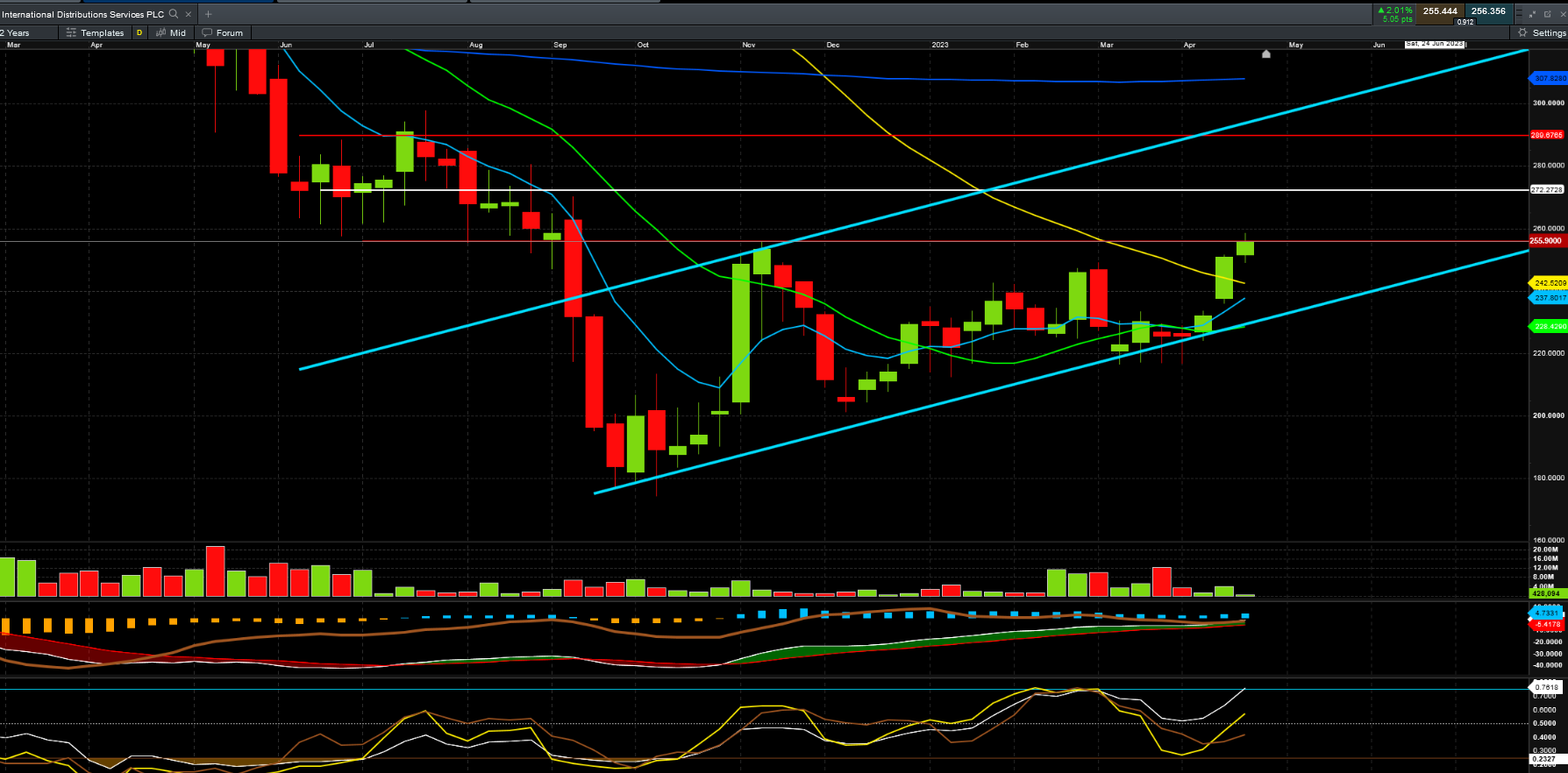Select the 307.8280 blue moving average label
Screen dimensions: 1568x773
pyautogui.click(x=1549, y=79)
